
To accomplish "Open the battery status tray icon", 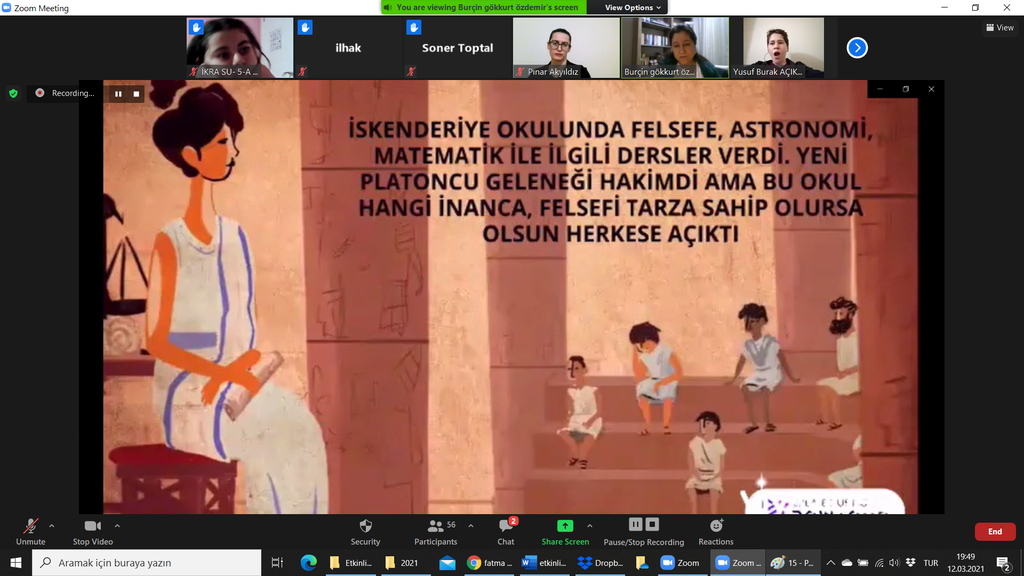I will pos(863,562).
